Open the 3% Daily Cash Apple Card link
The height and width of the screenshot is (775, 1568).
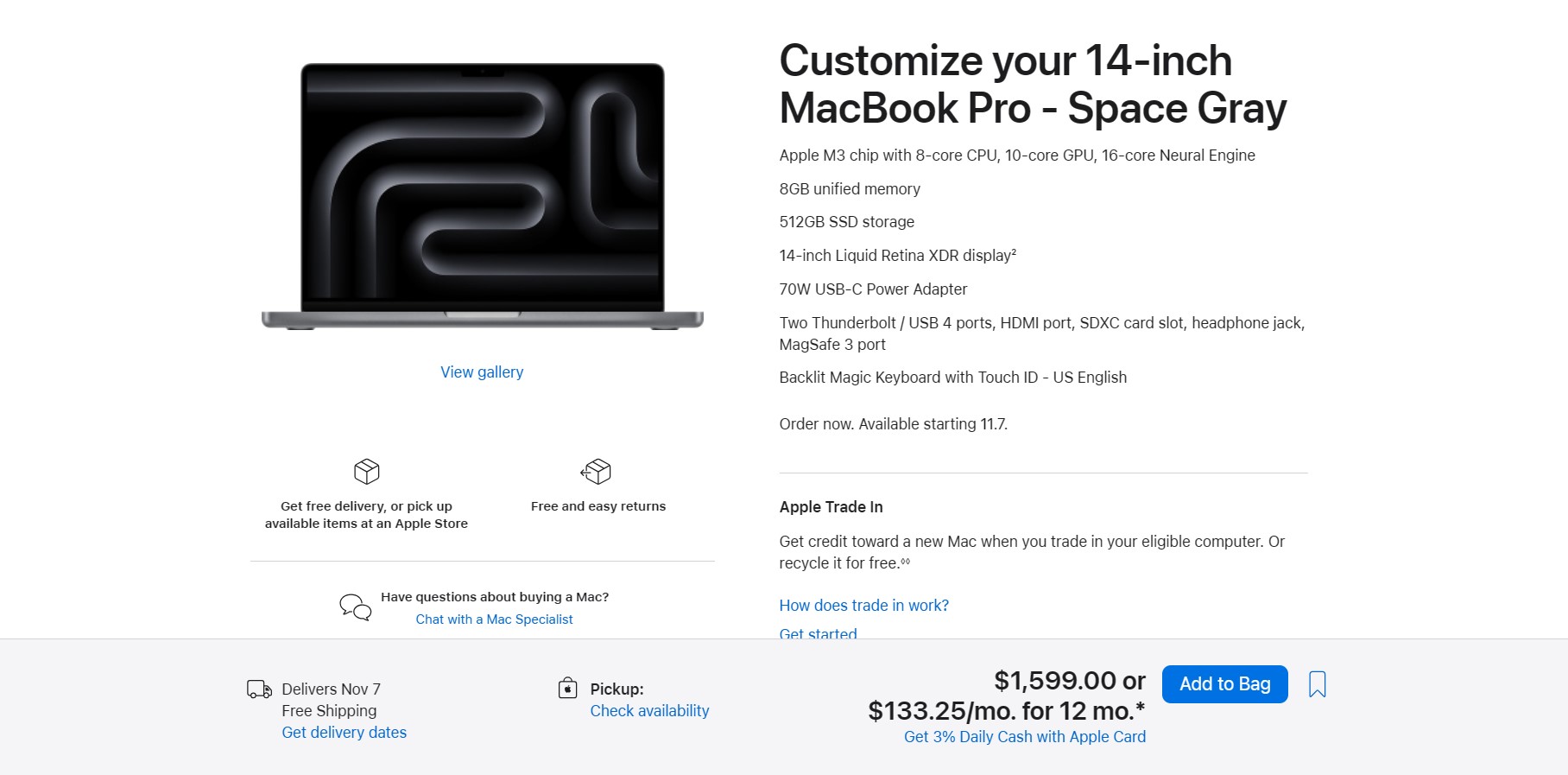[1024, 737]
